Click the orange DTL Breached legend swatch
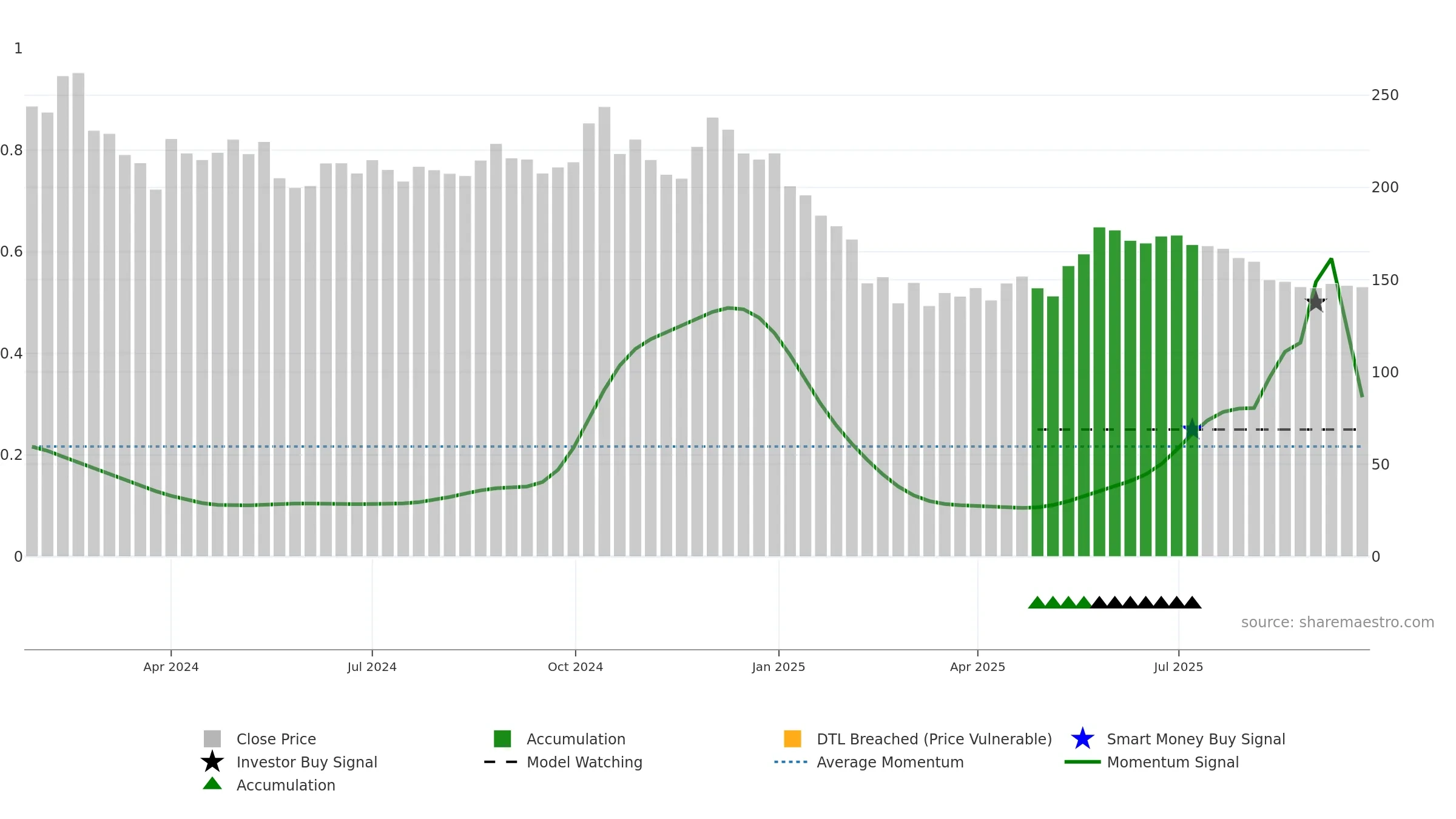Viewport: 1456px width, 819px height. coord(792,738)
